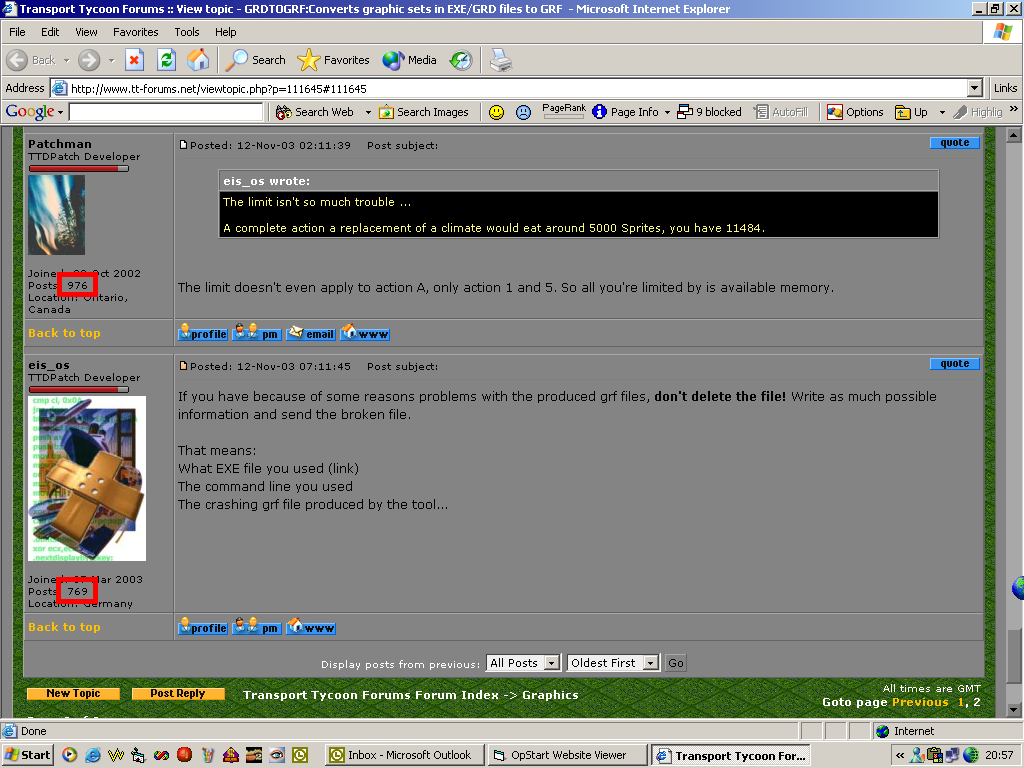
Task: Click eis_os's pm button
Action: pyautogui.click(x=257, y=628)
